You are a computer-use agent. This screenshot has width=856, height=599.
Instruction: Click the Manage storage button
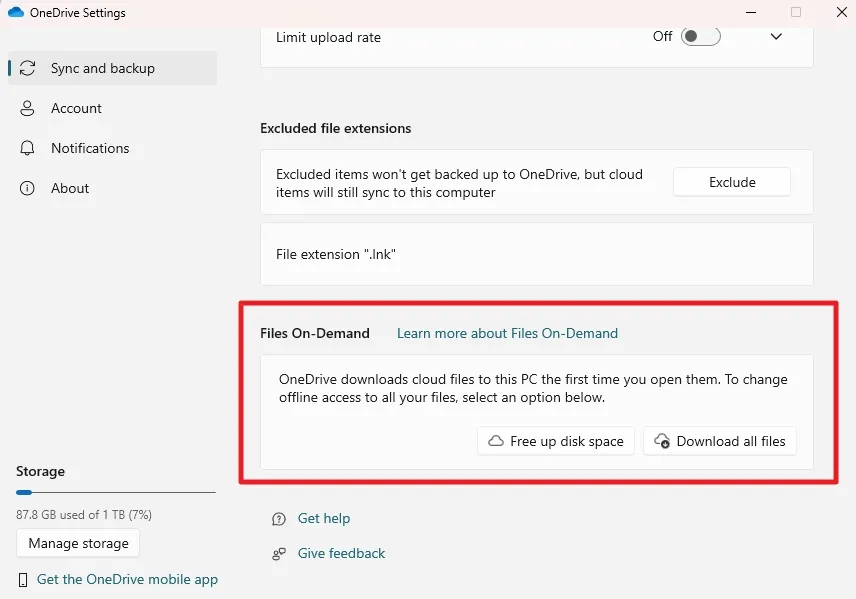78,543
